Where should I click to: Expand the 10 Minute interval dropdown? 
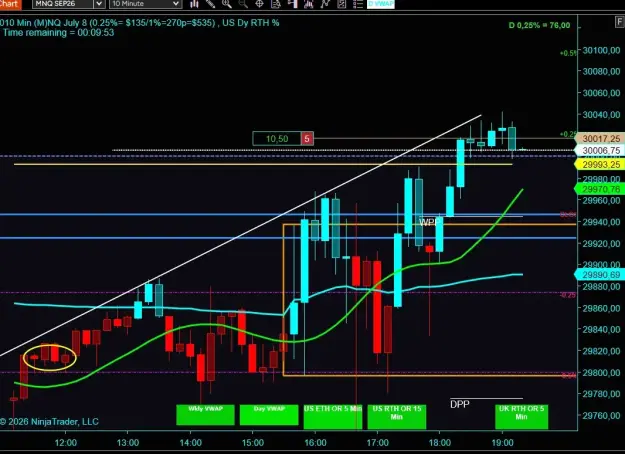coord(175,4)
